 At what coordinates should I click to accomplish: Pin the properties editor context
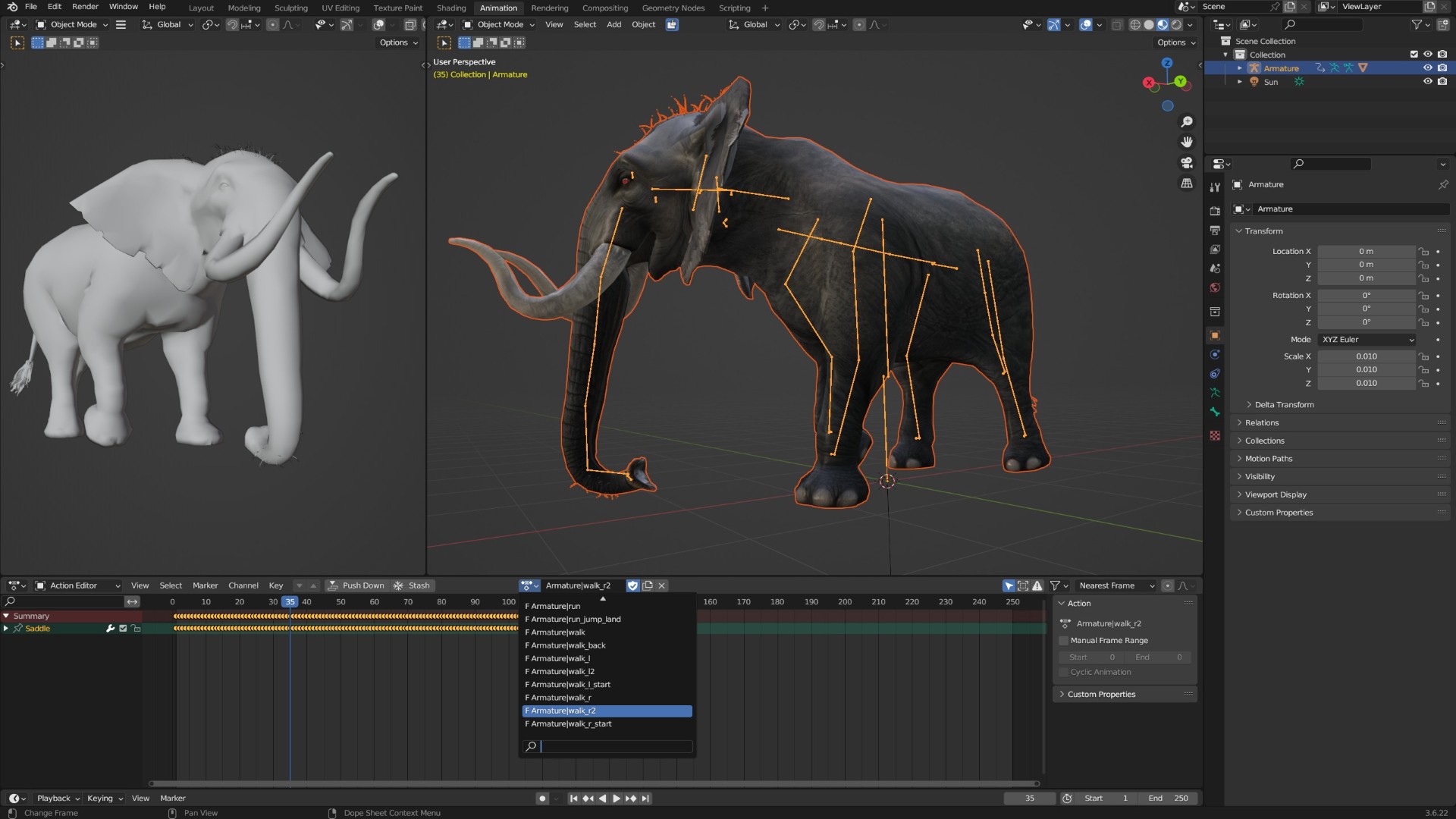(x=1443, y=185)
